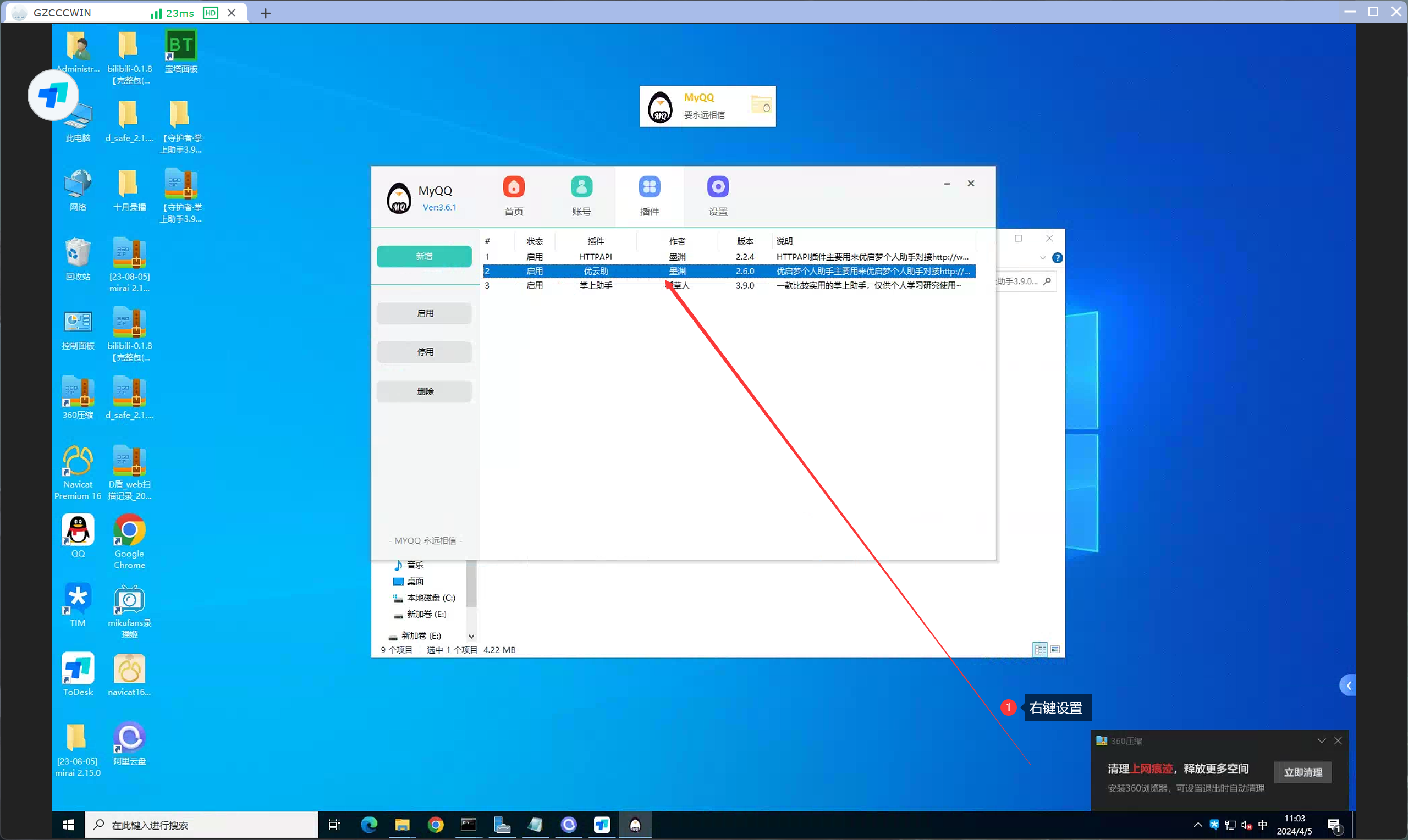Click the Explorer help question mark icon
Image resolution: width=1408 pixels, height=840 pixels.
pos(1057,258)
